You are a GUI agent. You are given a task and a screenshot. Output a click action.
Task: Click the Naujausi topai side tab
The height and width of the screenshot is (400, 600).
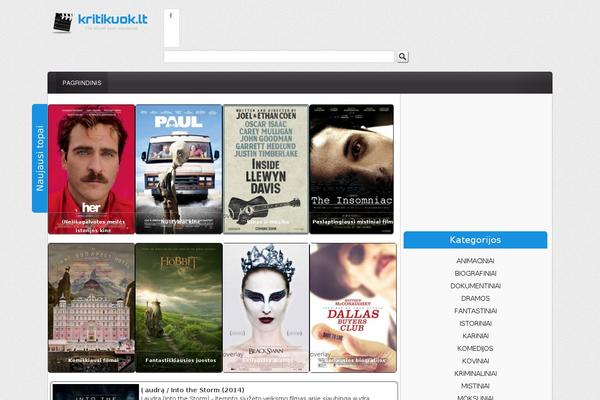point(40,158)
